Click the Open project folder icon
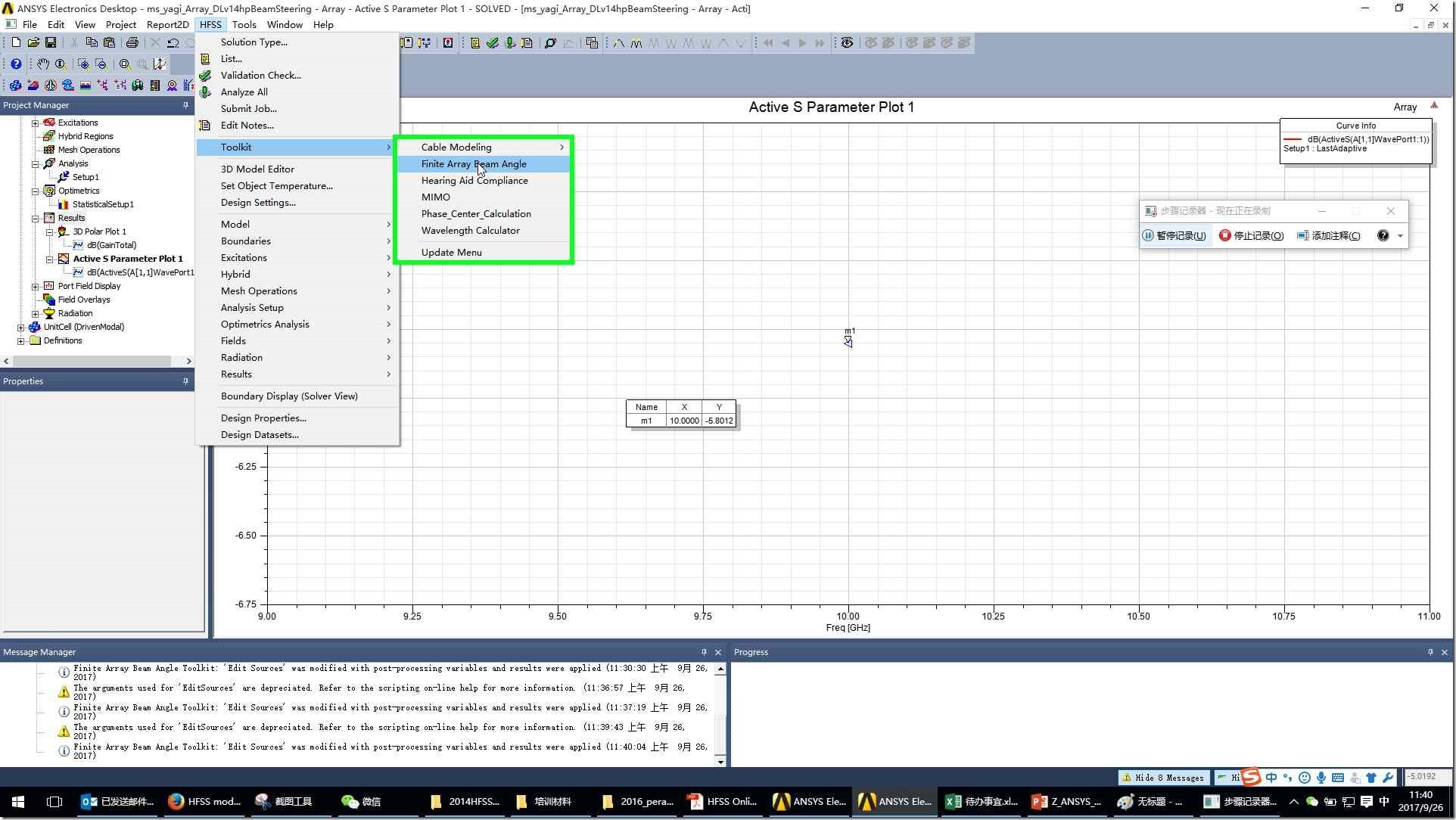The image size is (1456, 820). (33, 43)
